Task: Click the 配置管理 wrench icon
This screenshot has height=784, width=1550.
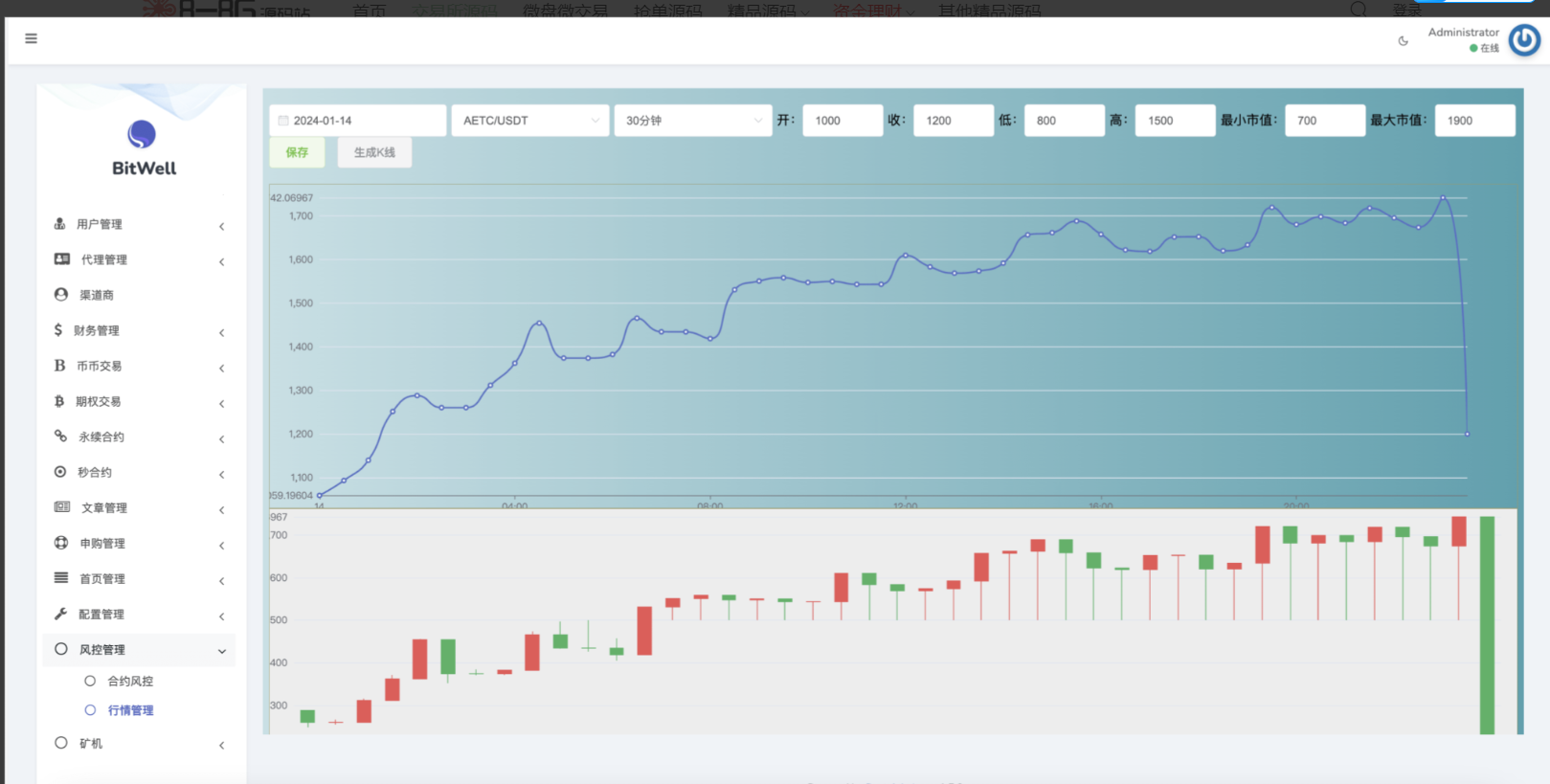Action: (61, 614)
